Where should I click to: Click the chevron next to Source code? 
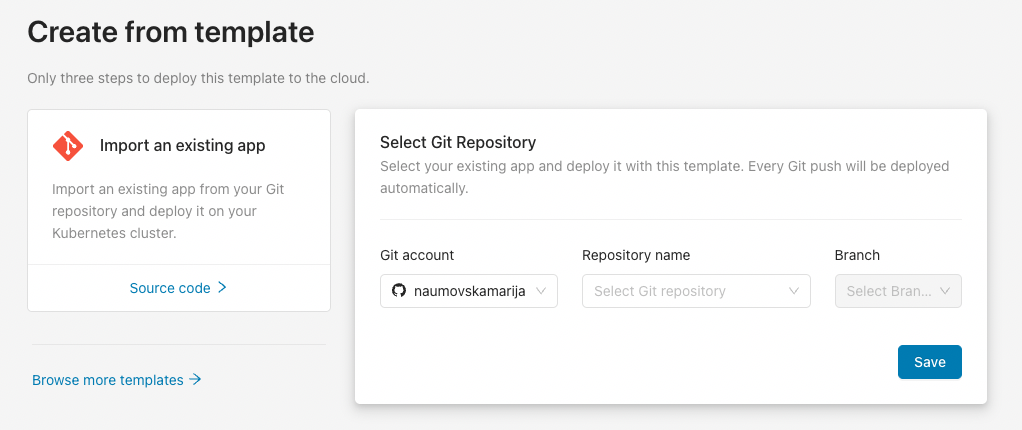222,287
